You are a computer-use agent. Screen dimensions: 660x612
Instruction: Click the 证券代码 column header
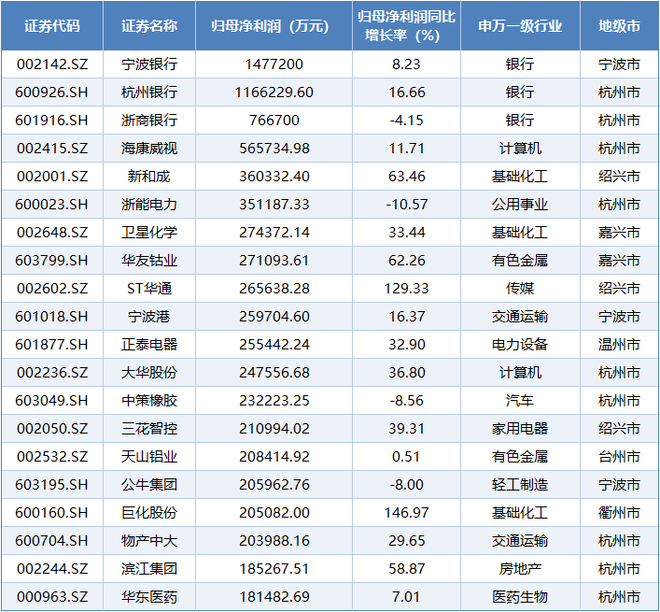pyautogui.click(x=51, y=26)
